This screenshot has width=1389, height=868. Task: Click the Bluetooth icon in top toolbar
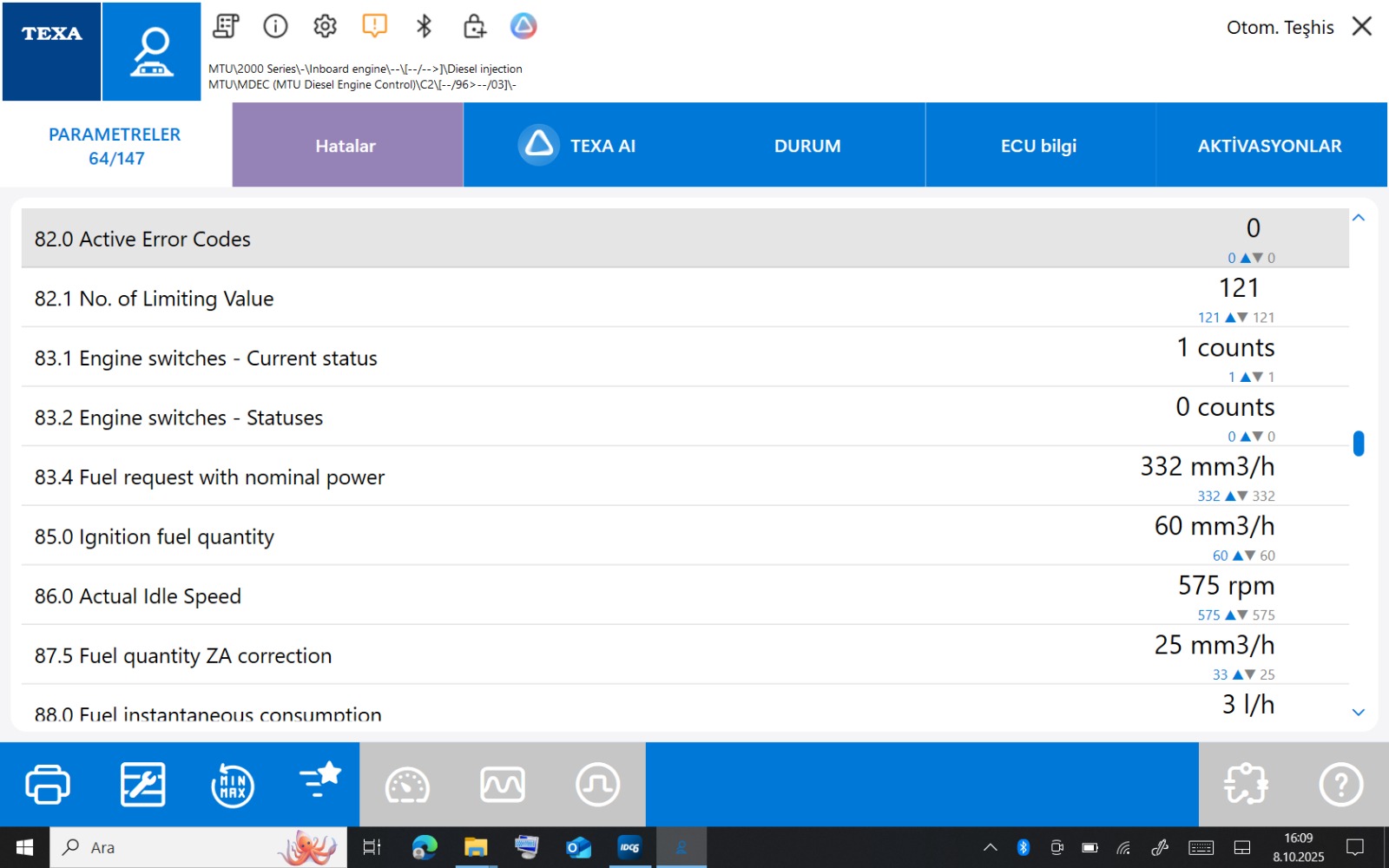pyautogui.click(x=424, y=26)
